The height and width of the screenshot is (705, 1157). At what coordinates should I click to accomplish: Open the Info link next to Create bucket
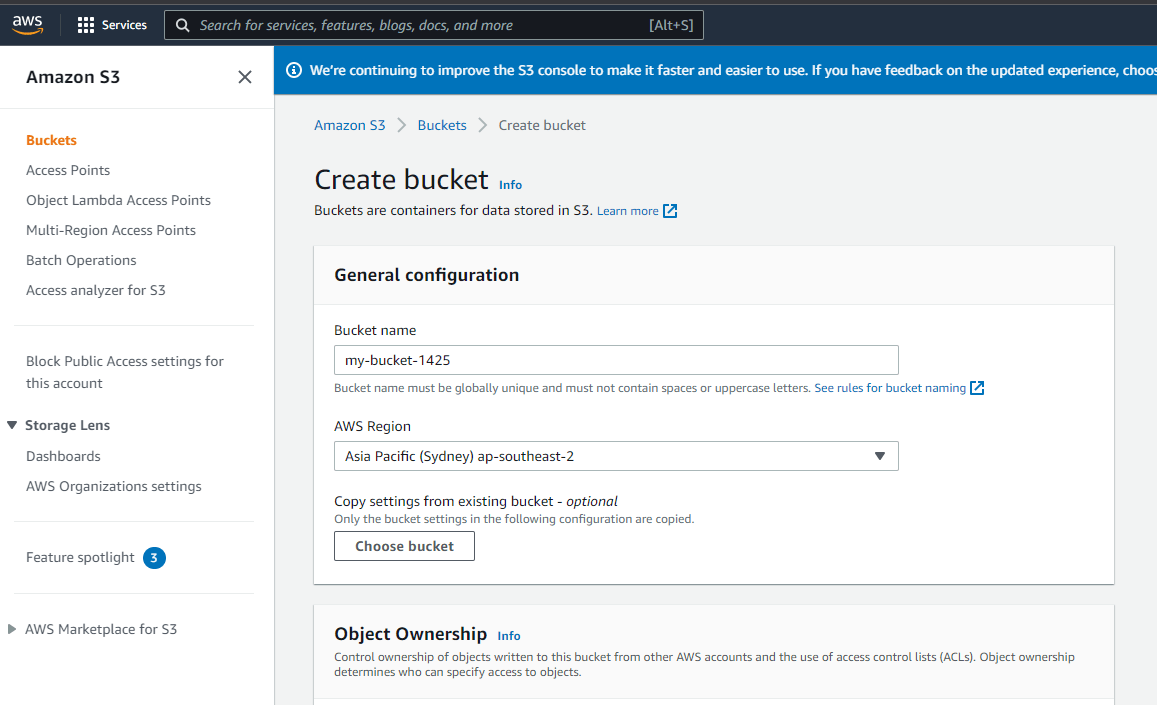510,185
